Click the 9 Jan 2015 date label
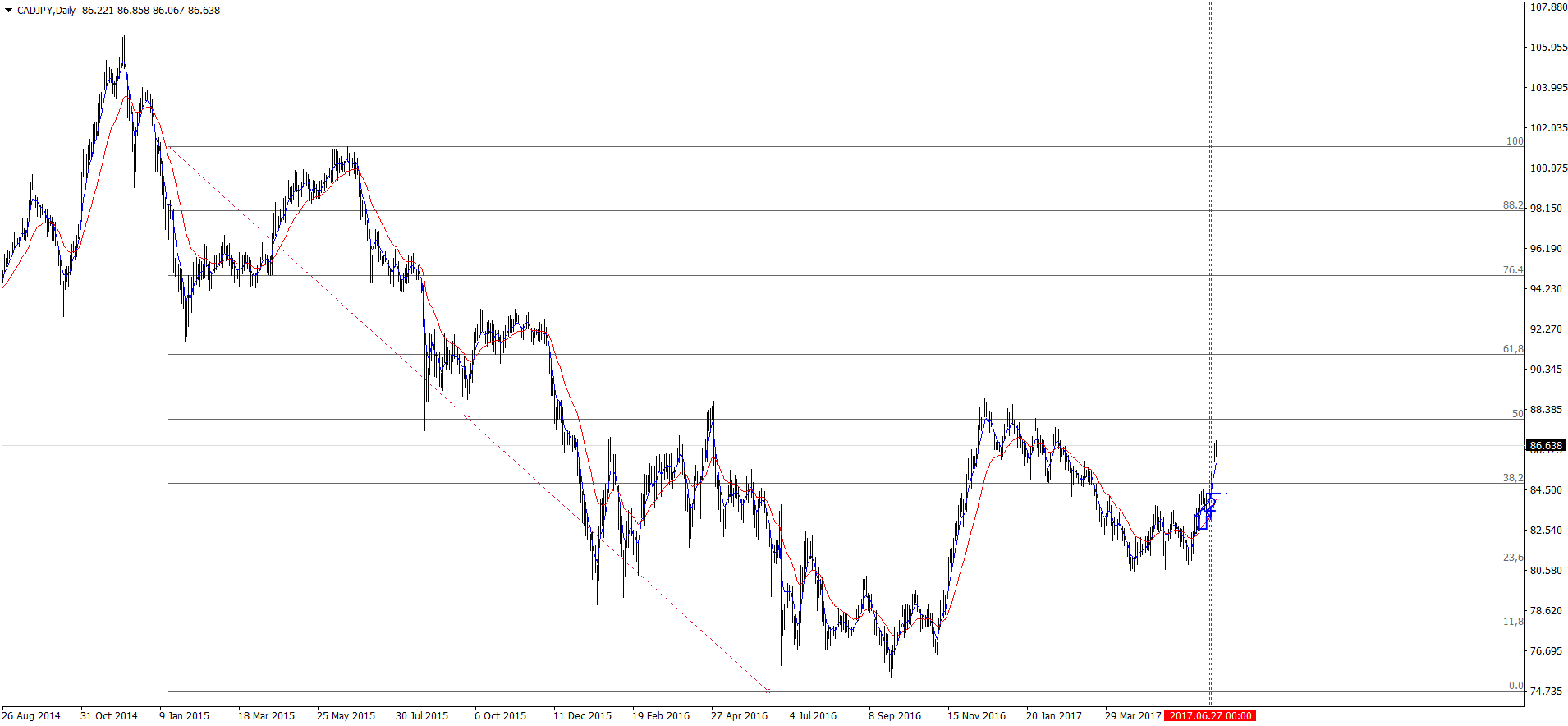1568x726 pixels. (185, 716)
